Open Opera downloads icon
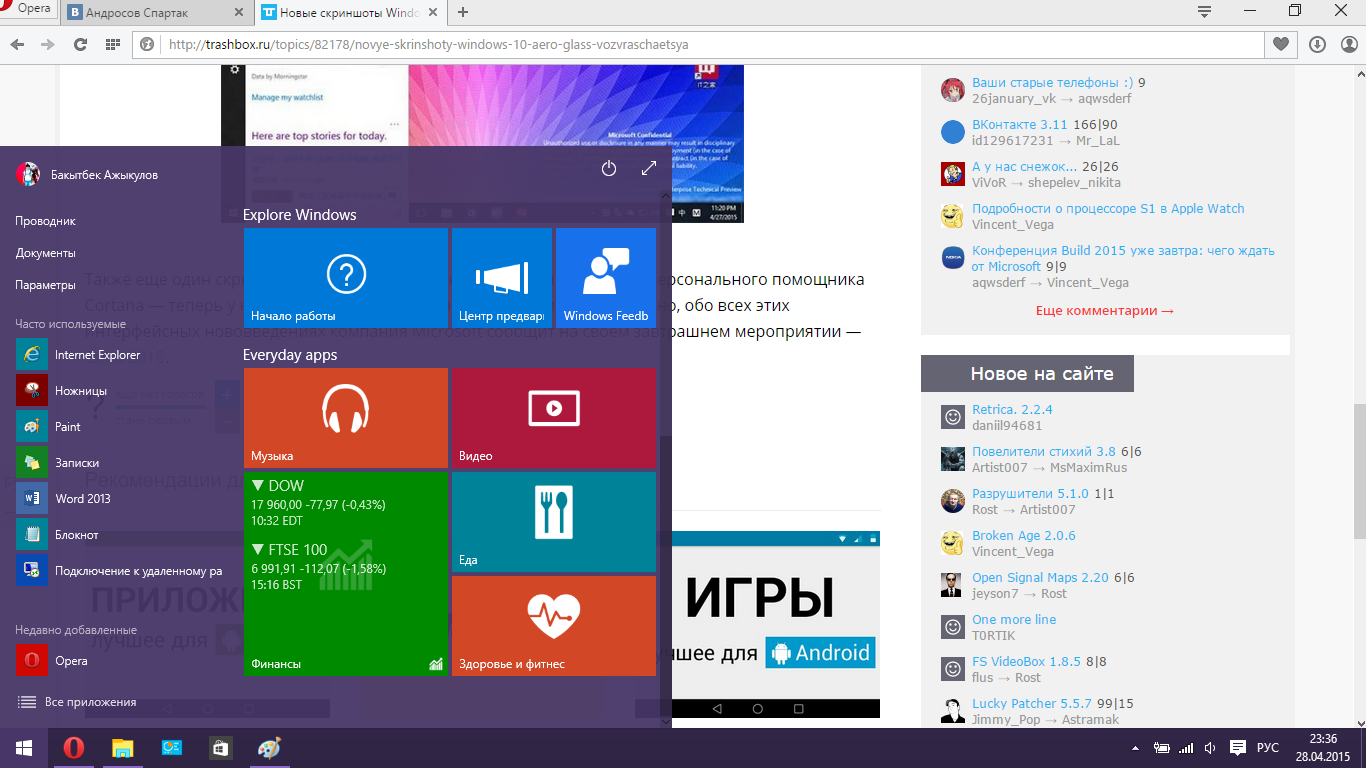1366x768 pixels. (1317, 45)
